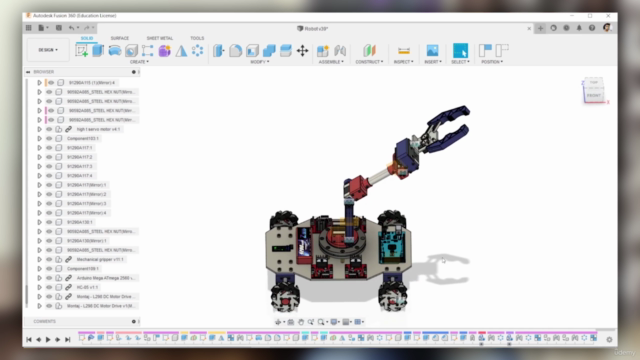Open the Assemble dropdown menu
Viewport: 640px width, 360px height.
click(x=331, y=62)
